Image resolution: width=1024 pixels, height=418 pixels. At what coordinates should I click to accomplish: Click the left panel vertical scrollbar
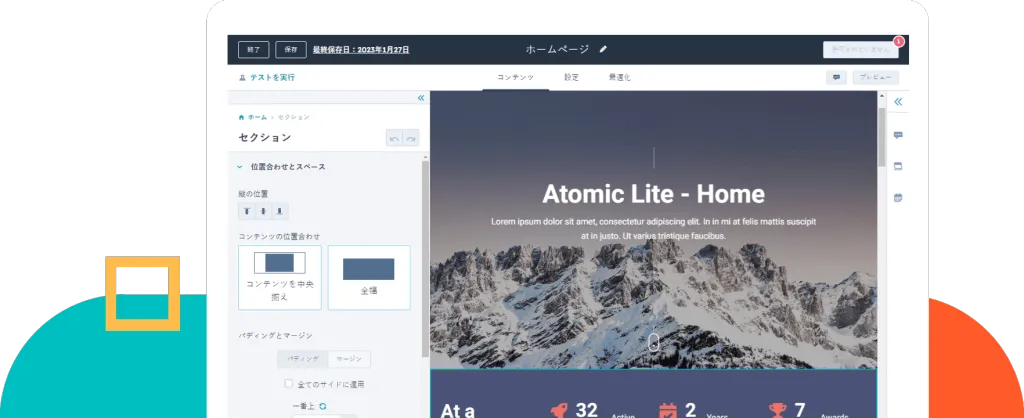(425, 258)
